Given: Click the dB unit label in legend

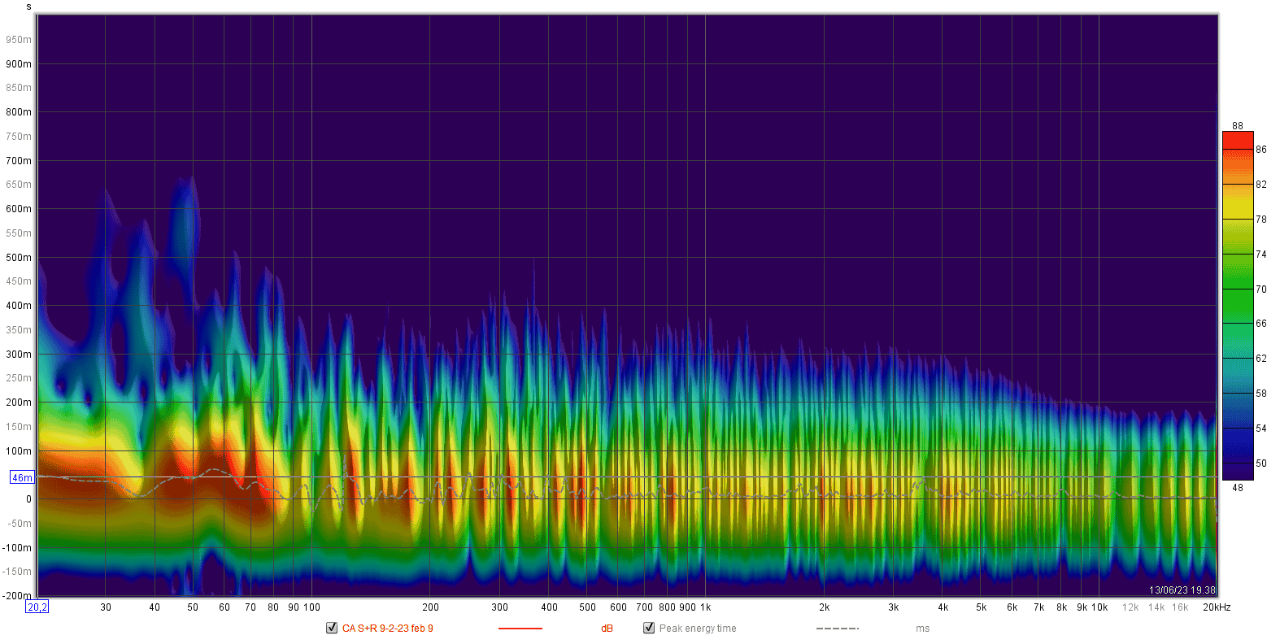Looking at the screenshot, I should (x=606, y=628).
